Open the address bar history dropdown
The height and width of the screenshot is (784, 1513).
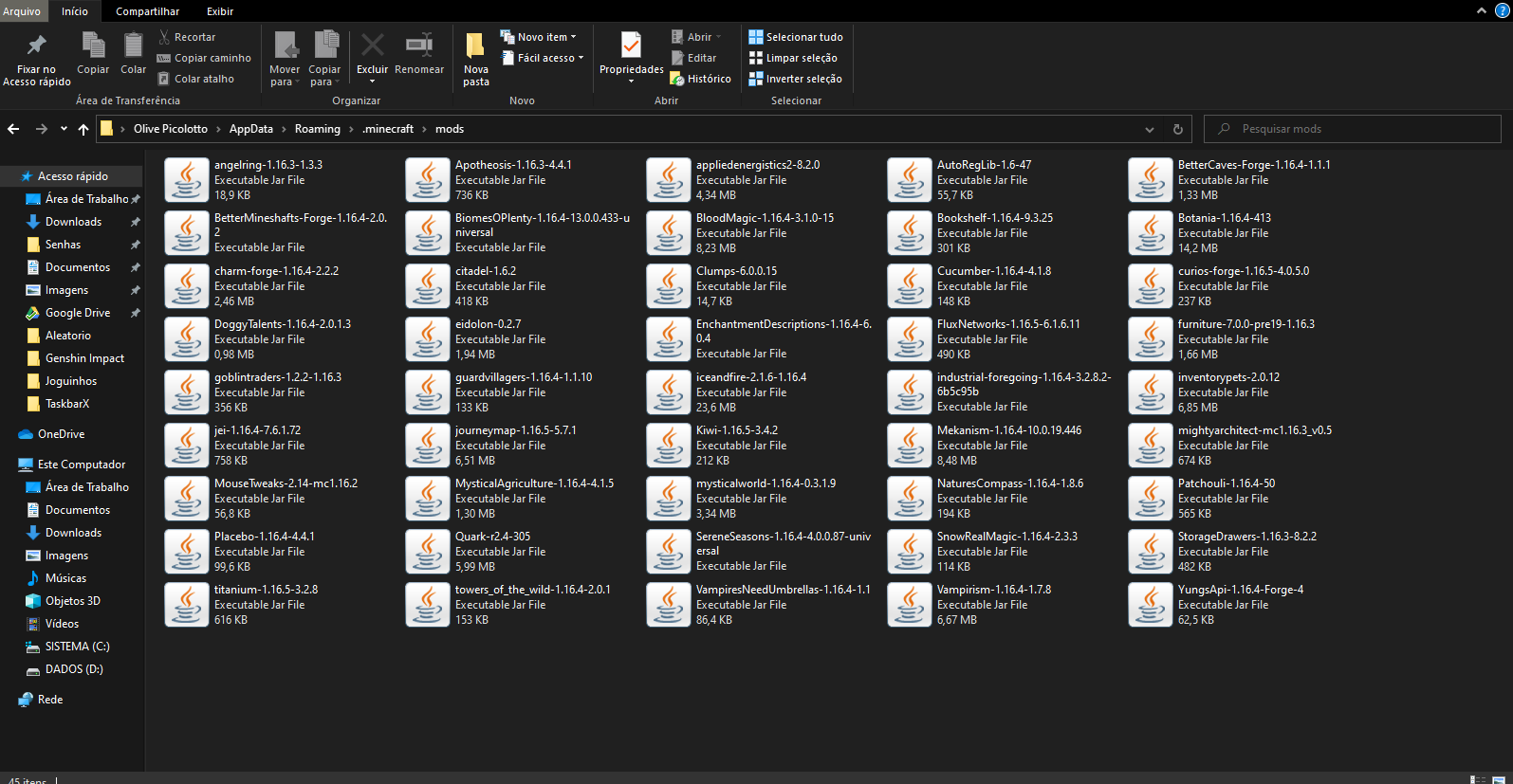click(x=1150, y=129)
